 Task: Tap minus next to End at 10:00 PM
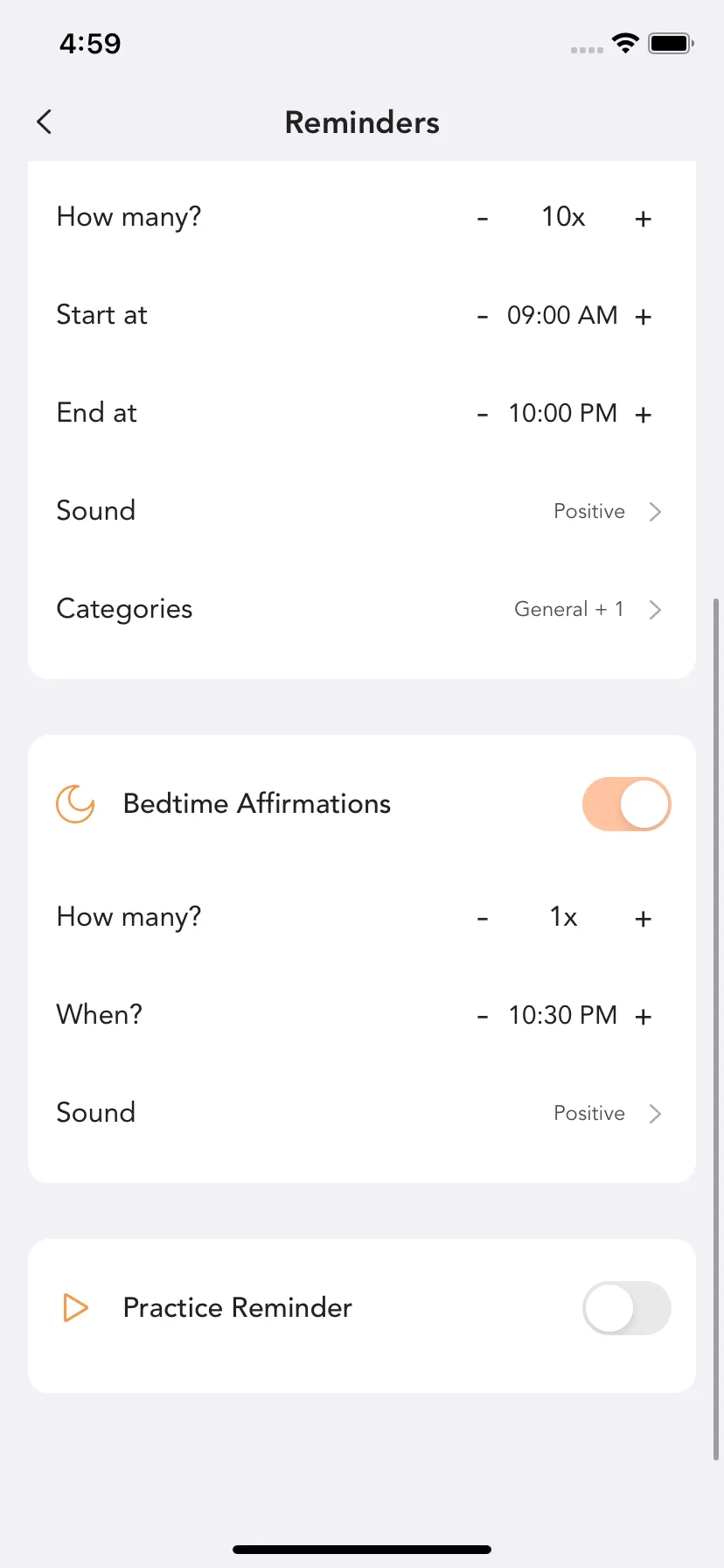pos(483,414)
